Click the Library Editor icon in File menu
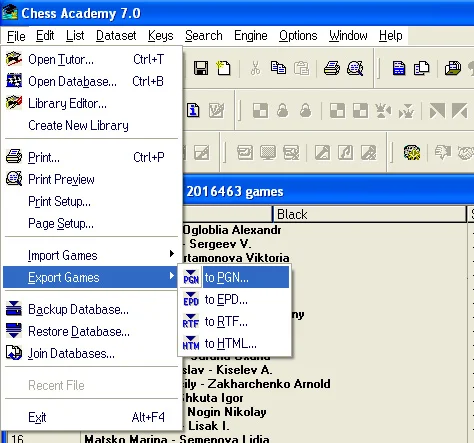474x443 pixels. [14, 103]
